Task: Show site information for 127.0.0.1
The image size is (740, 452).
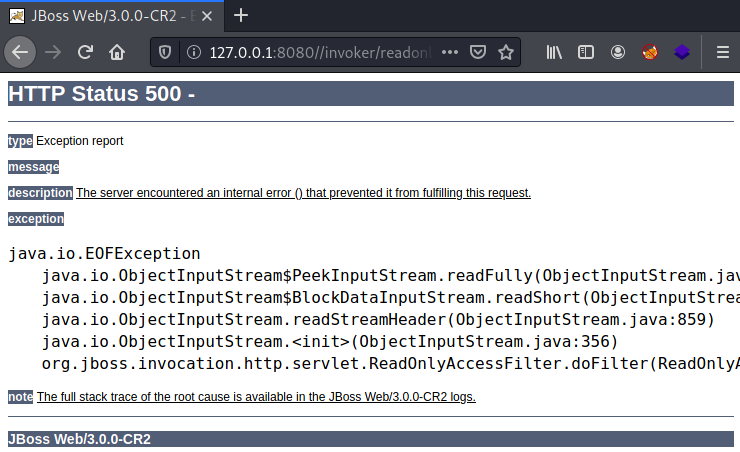Action: [194, 52]
